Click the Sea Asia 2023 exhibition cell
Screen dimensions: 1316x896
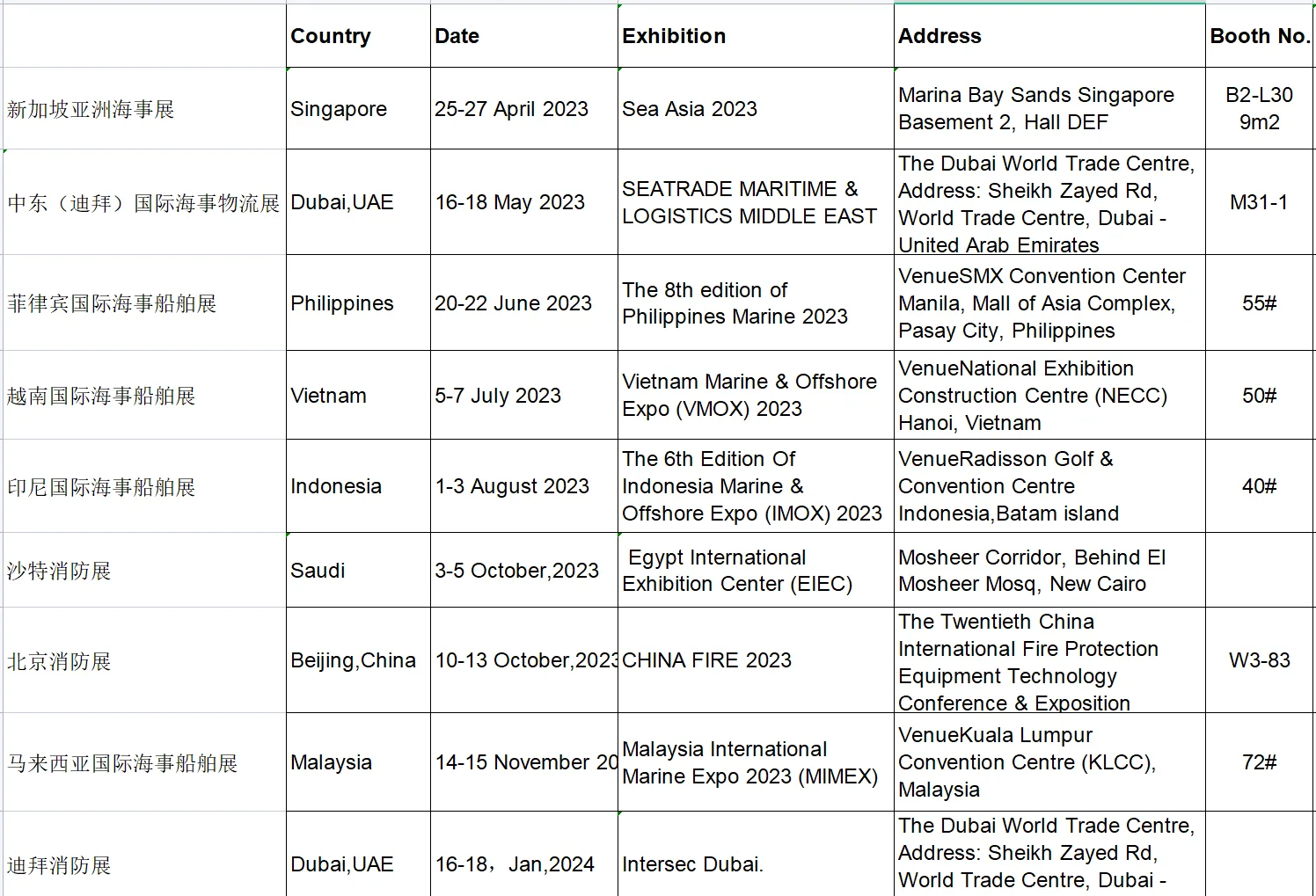point(755,109)
